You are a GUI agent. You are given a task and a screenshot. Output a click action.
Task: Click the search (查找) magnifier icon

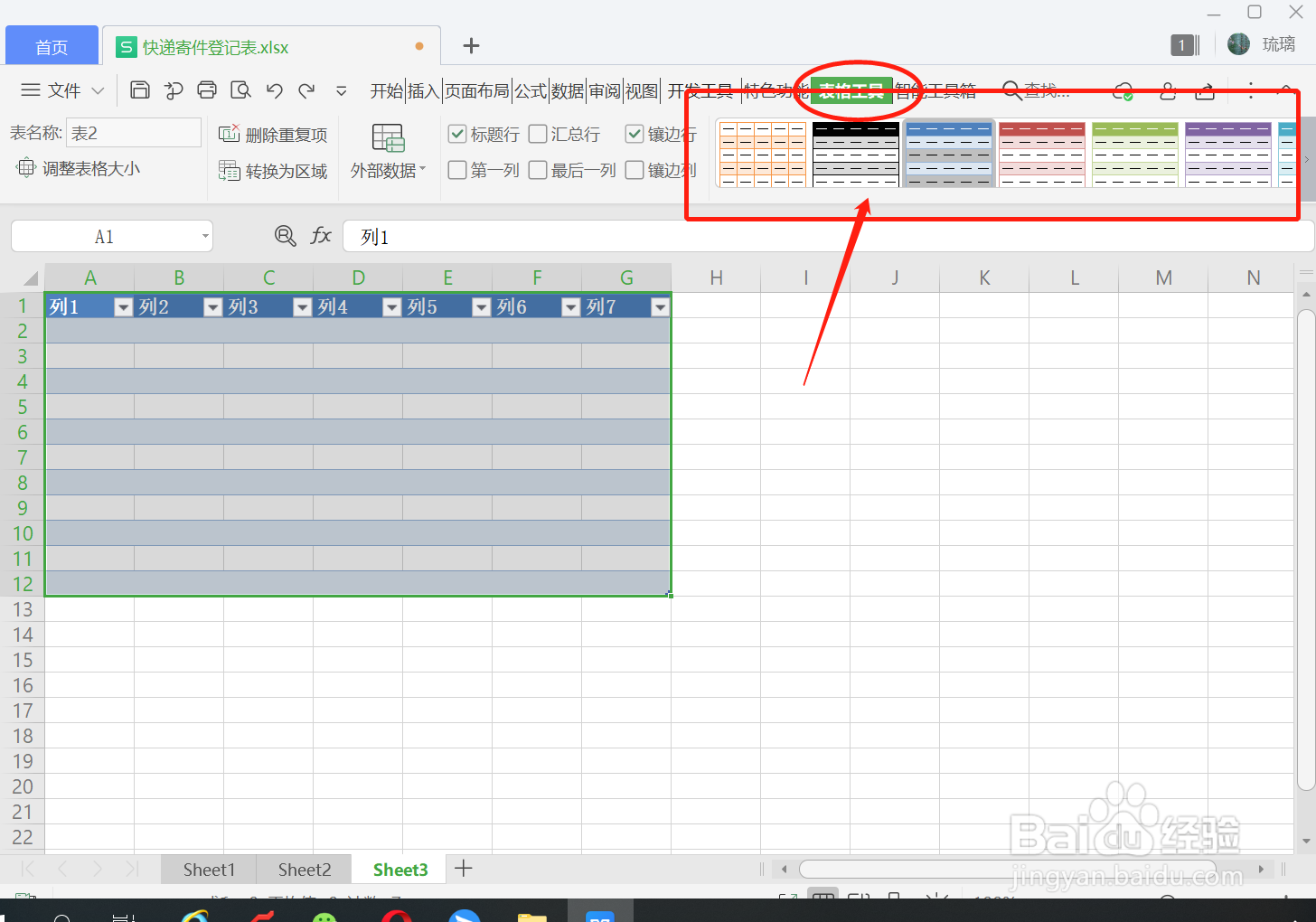(x=1012, y=90)
